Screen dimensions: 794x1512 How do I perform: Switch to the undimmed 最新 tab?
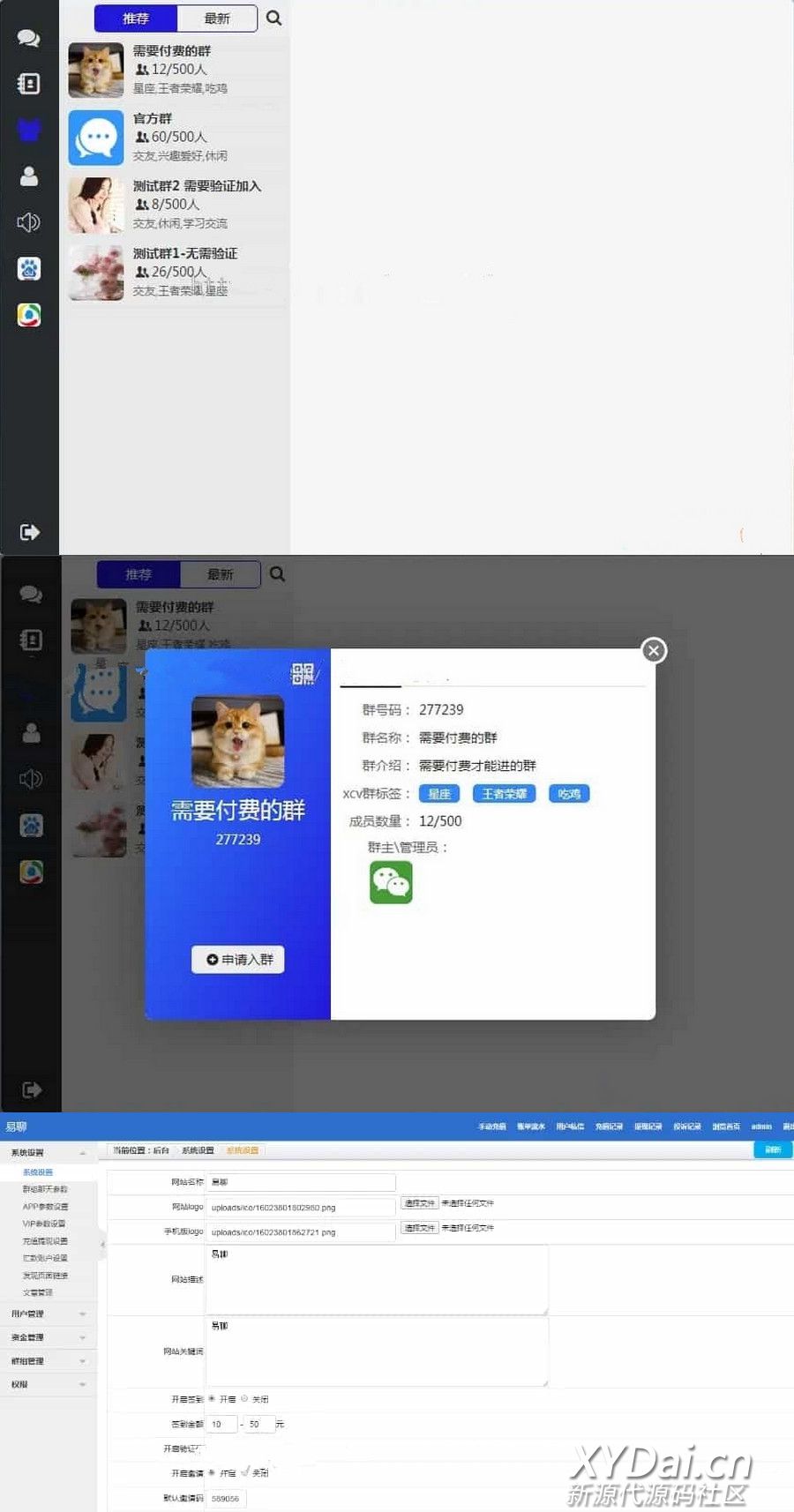217,19
